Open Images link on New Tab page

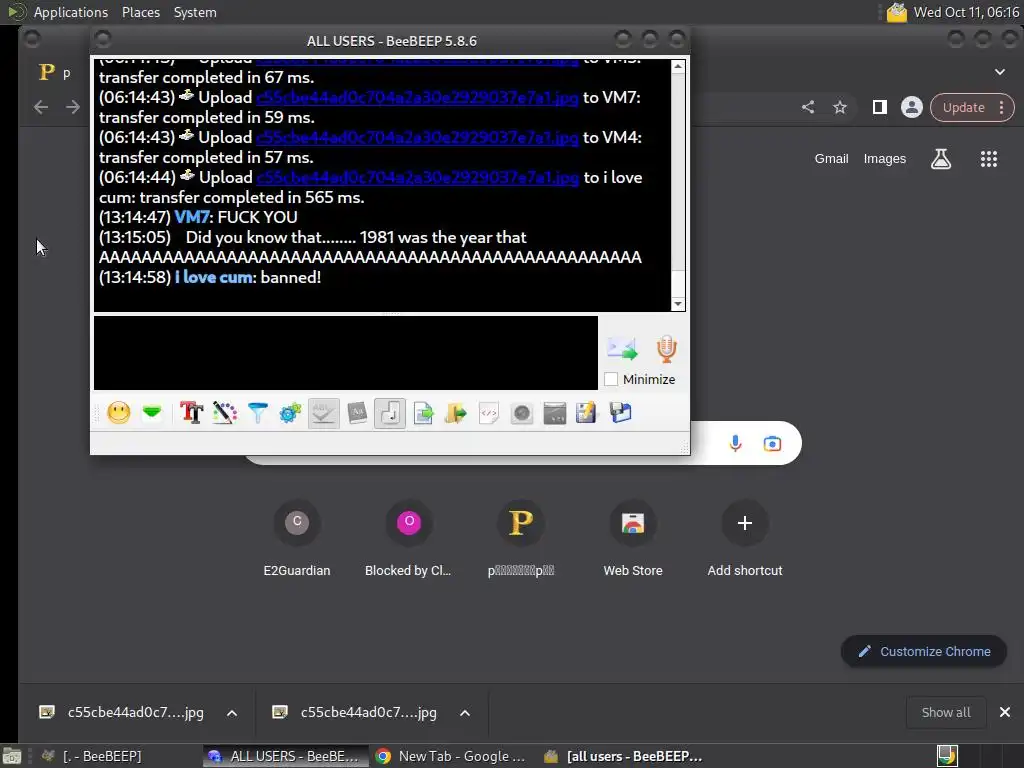coord(885,159)
